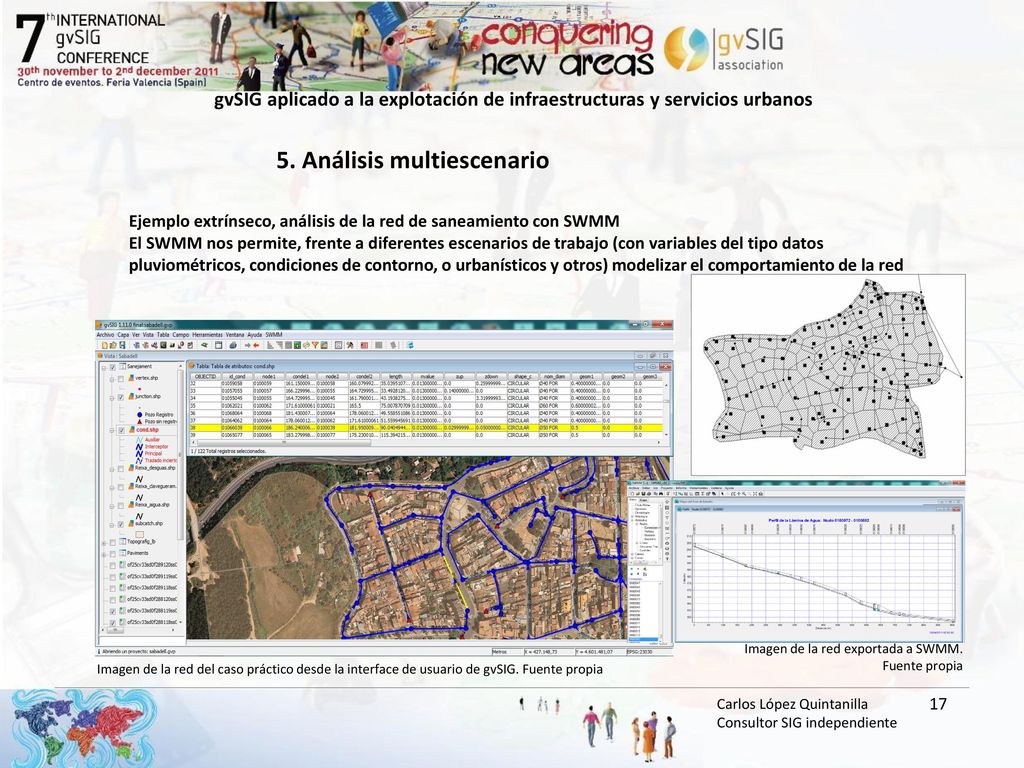Click the OBJECTID column header
1024x768 pixels.
click(206, 376)
